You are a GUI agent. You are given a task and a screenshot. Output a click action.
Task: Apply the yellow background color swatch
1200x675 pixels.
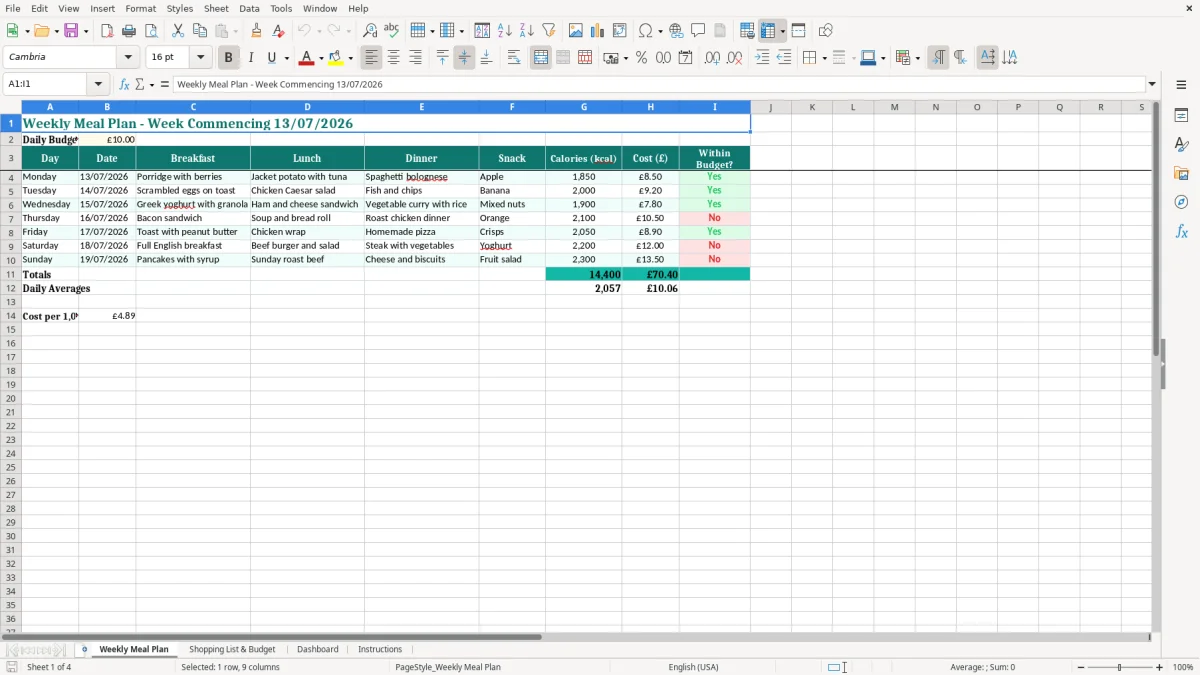pos(336,58)
